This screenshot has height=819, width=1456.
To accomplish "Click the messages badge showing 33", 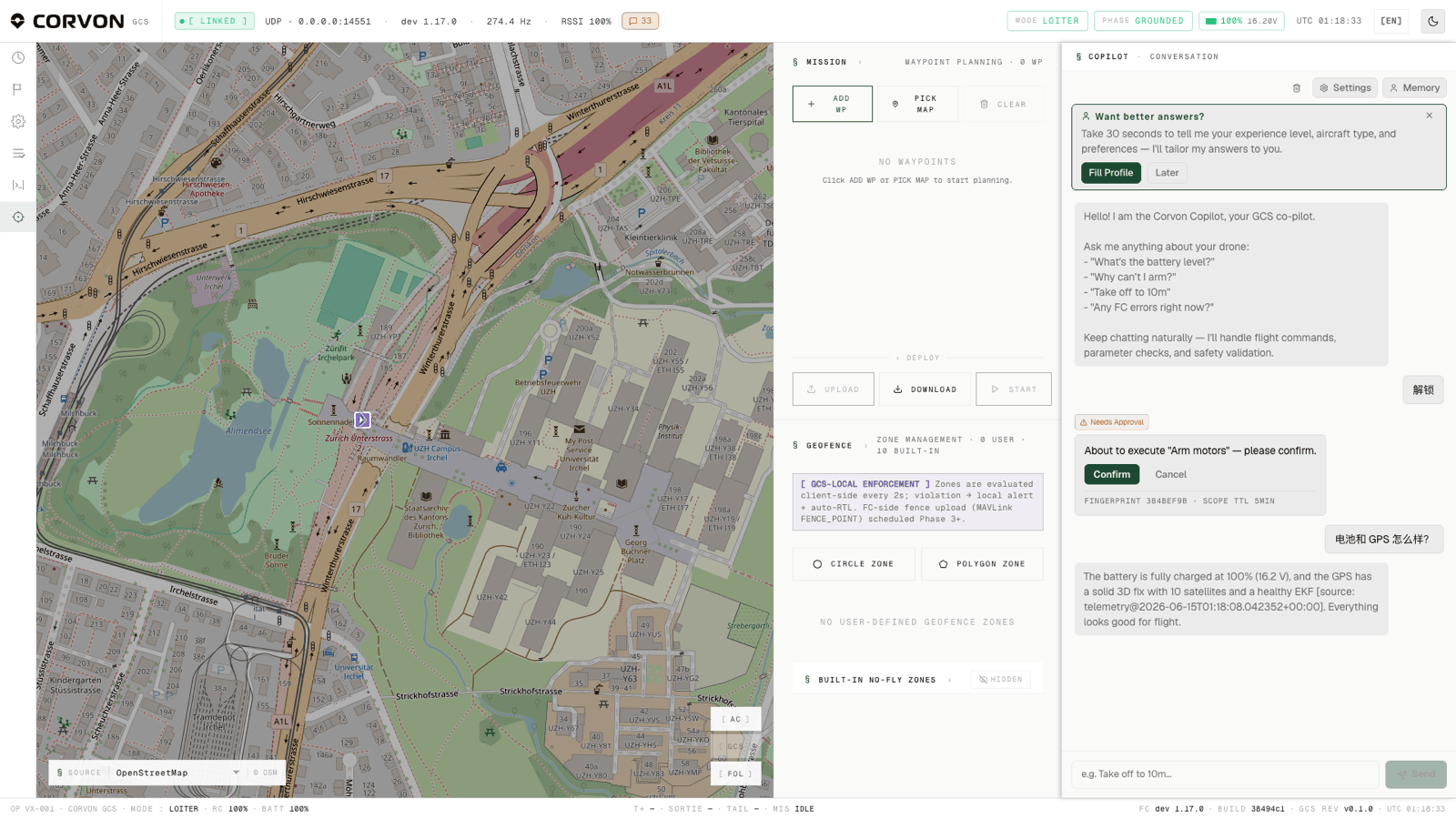I will 641,21.
